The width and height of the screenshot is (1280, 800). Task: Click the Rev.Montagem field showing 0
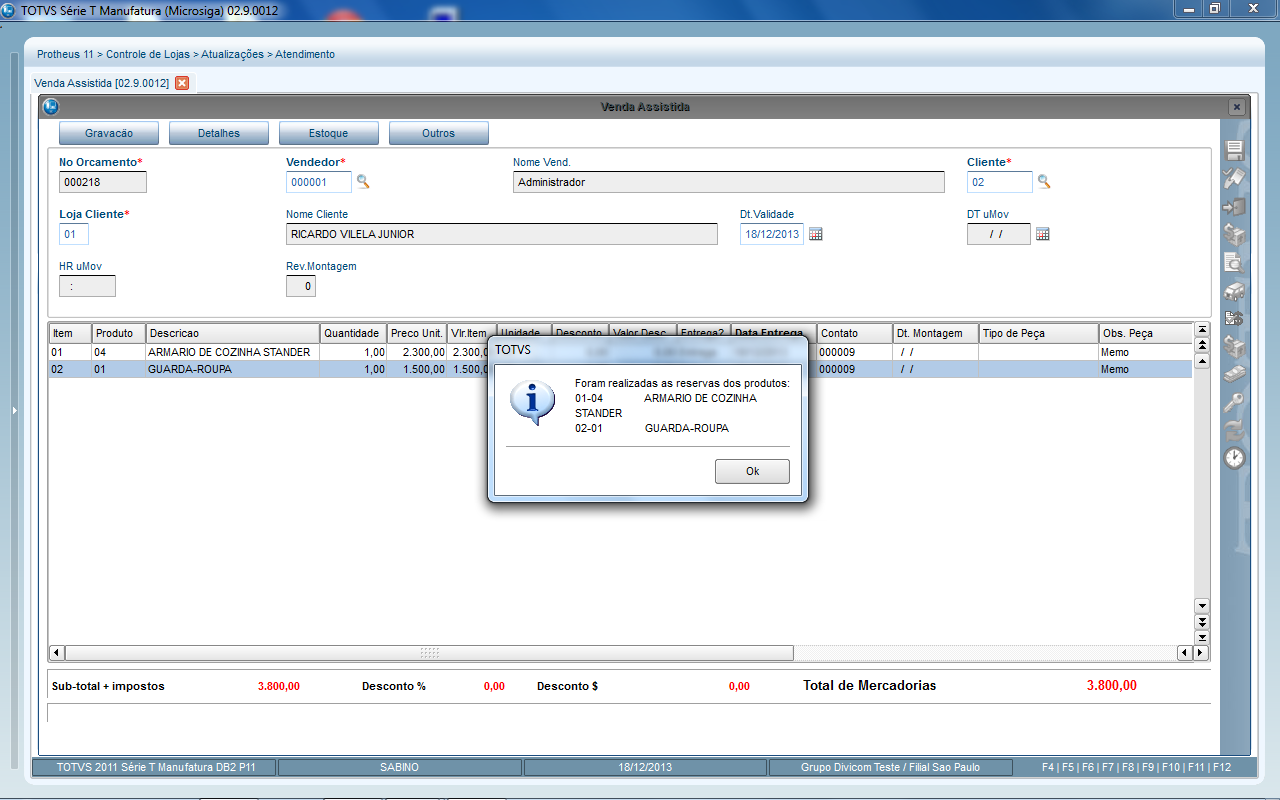301,286
